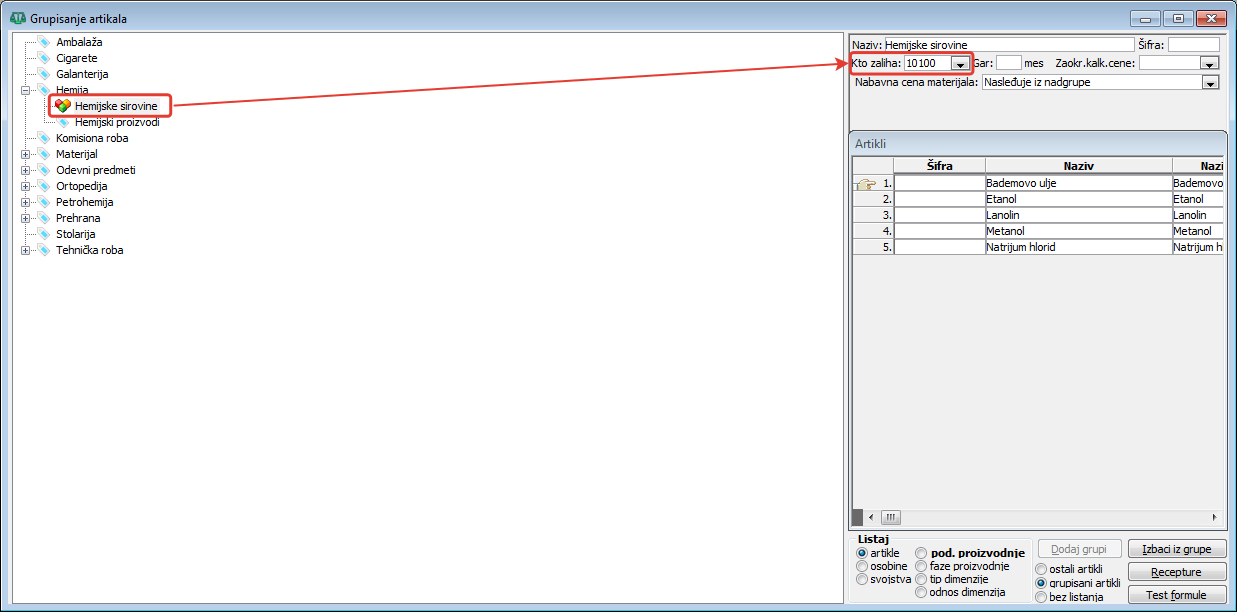This screenshot has height=612, width=1237.
Task: Open the Nabavna cena materijala dropdown
Action: pos(1210,83)
